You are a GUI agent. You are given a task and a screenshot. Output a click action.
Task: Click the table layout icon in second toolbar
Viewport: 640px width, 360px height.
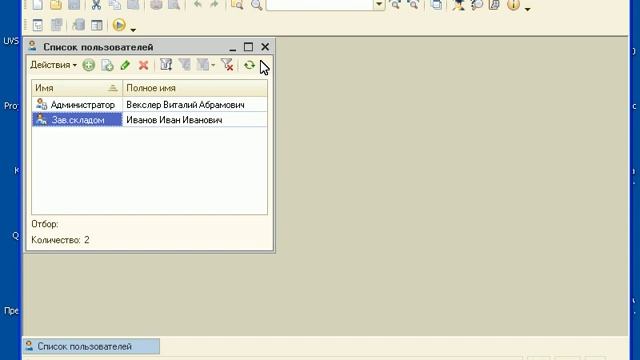pos(97,25)
